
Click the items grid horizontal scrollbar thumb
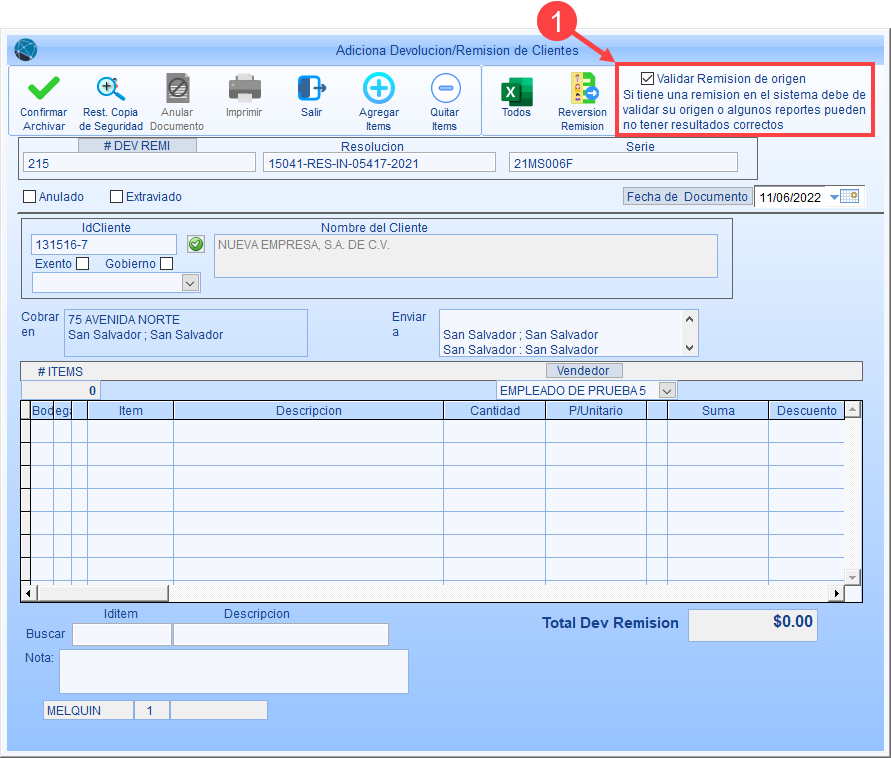point(103,593)
